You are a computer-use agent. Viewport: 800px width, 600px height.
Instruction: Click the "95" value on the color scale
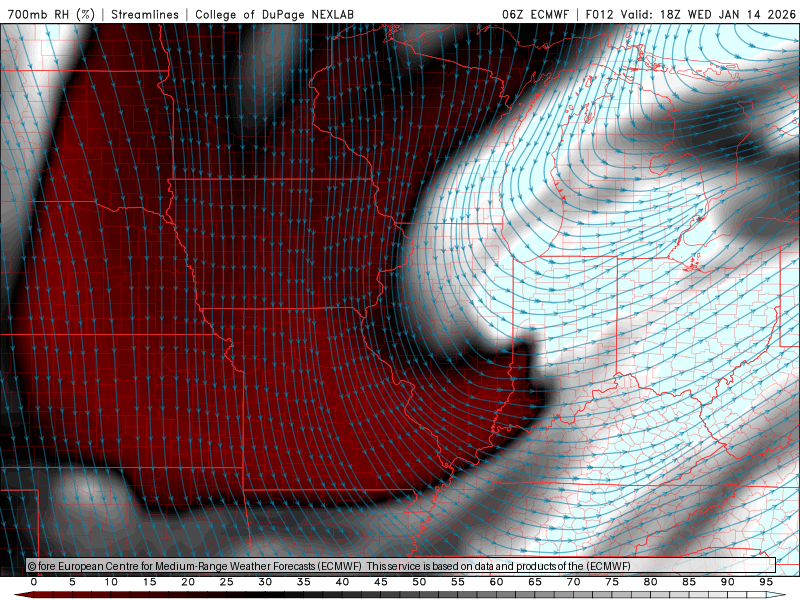point(766,582)
